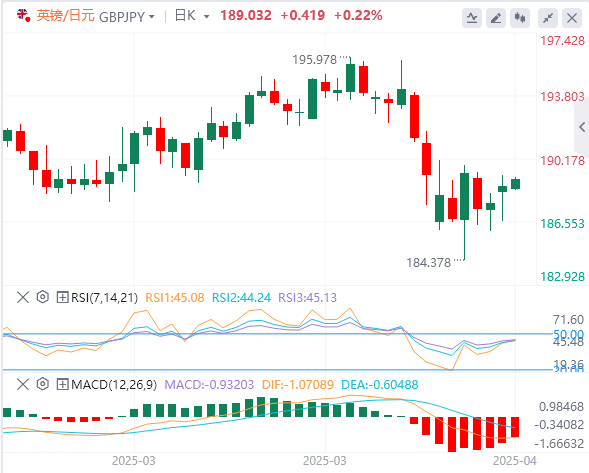The image size is (589, 473).
Task: Open MACD indicator settings hexagon icon
Action: (x=43, y=384)
